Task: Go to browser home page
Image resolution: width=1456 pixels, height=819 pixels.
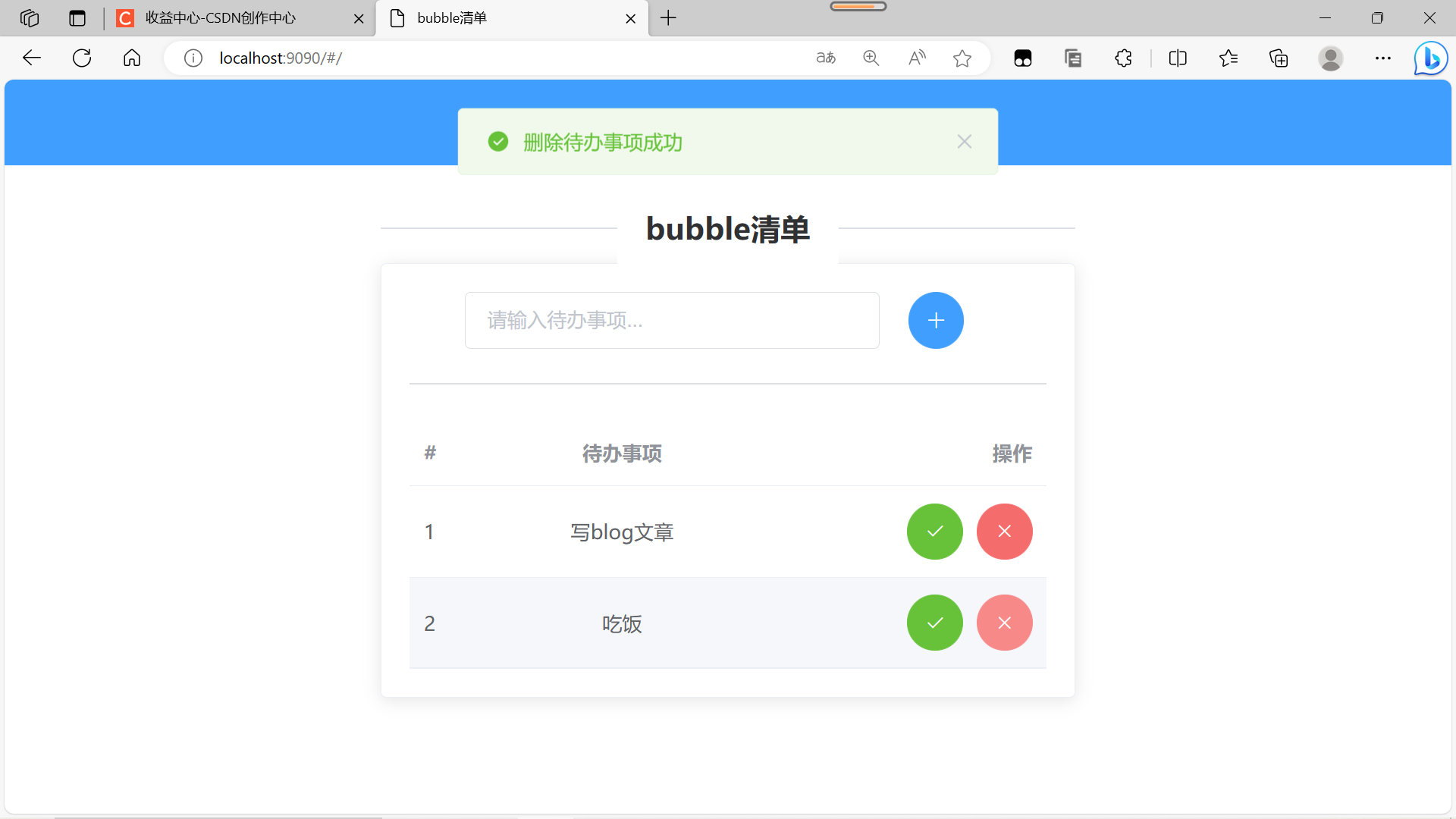Action: pos(132,58)
